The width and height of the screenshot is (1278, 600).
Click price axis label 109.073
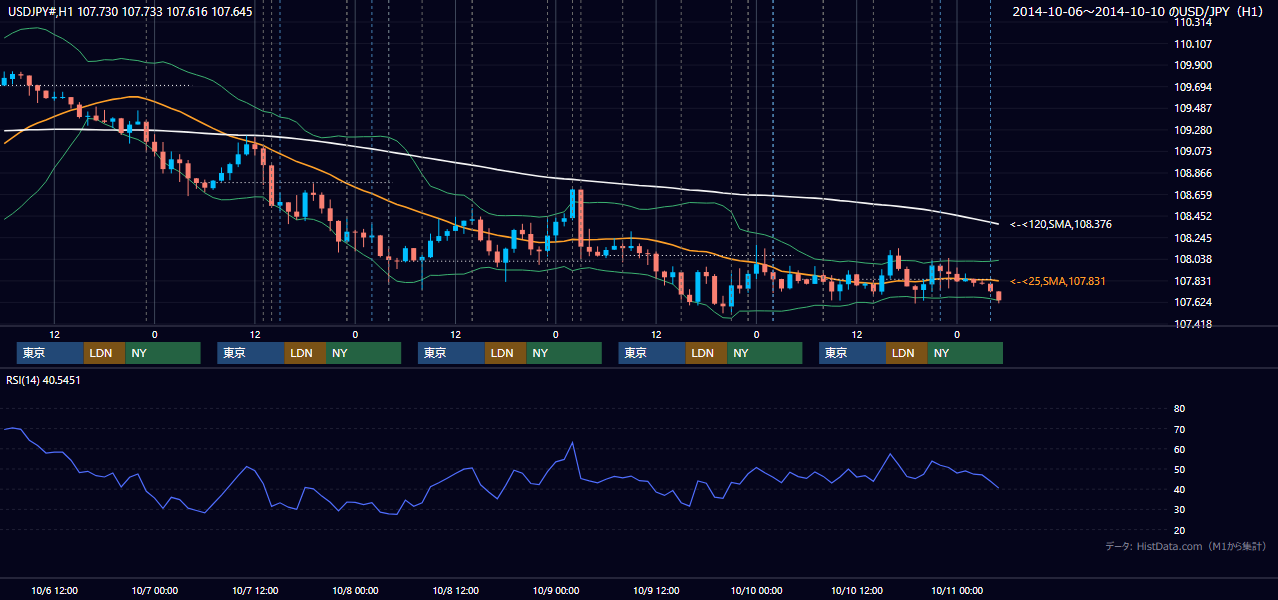click(x=1193, y=152)
